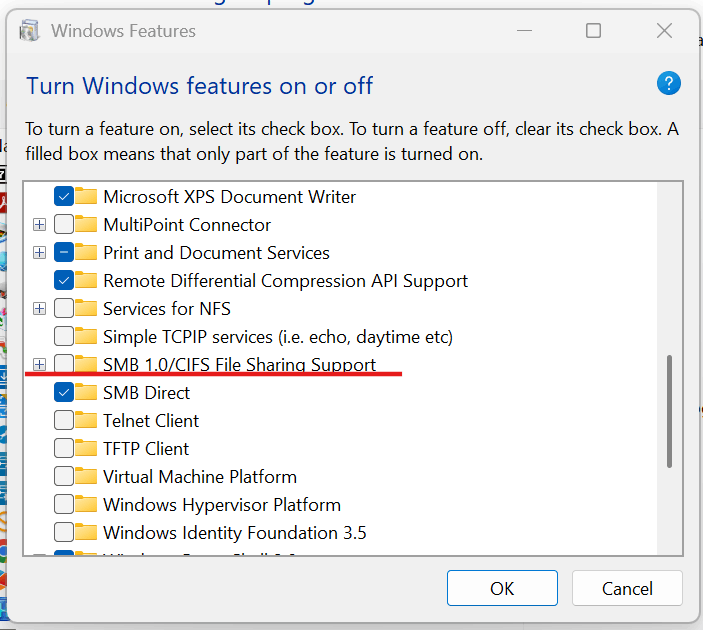Click the Remote Differential Compression folder icon
This screenshot has width=703, height=630.
click(x=86, y=280)
